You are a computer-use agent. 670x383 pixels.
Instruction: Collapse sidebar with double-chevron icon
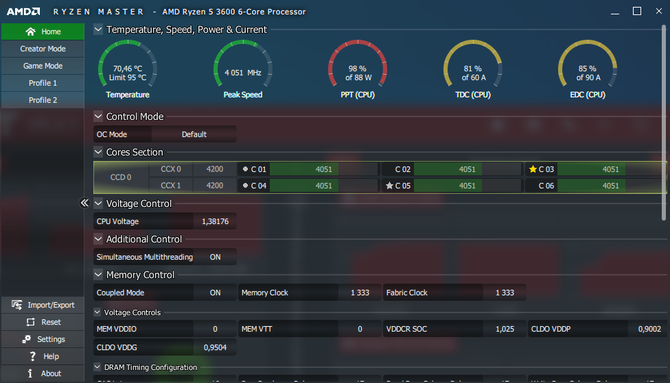click(x=85, y=203)
